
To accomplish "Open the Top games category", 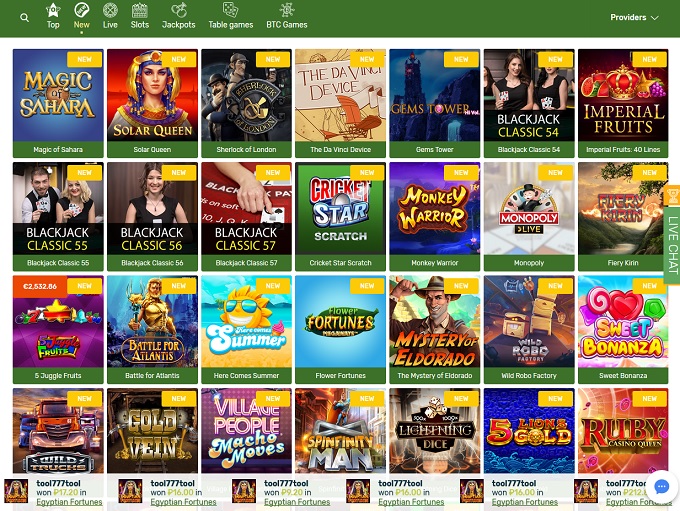I will pyautogui.click(x=53, y=15).
